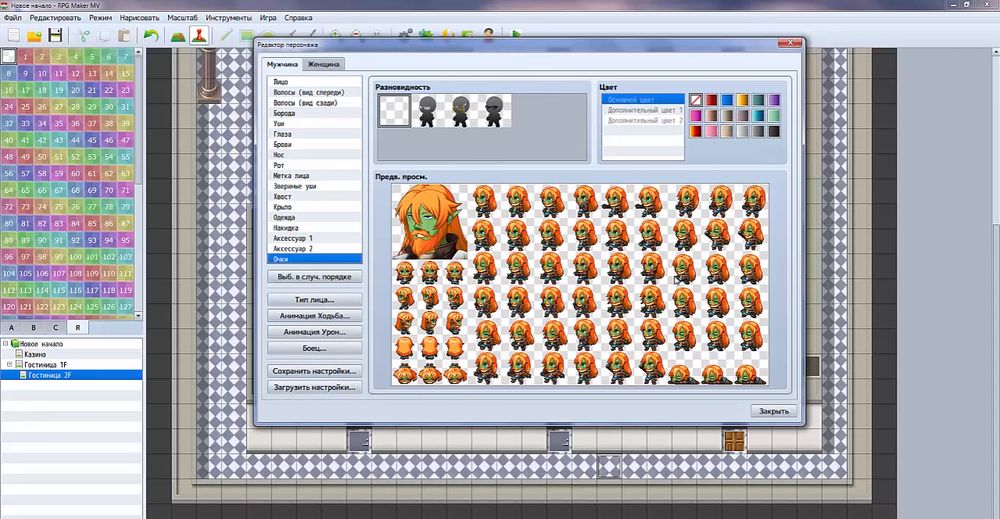This screenshot has height=519, width=1000.
Task: Pick the black color swatch
Action: tap(774, 131)
